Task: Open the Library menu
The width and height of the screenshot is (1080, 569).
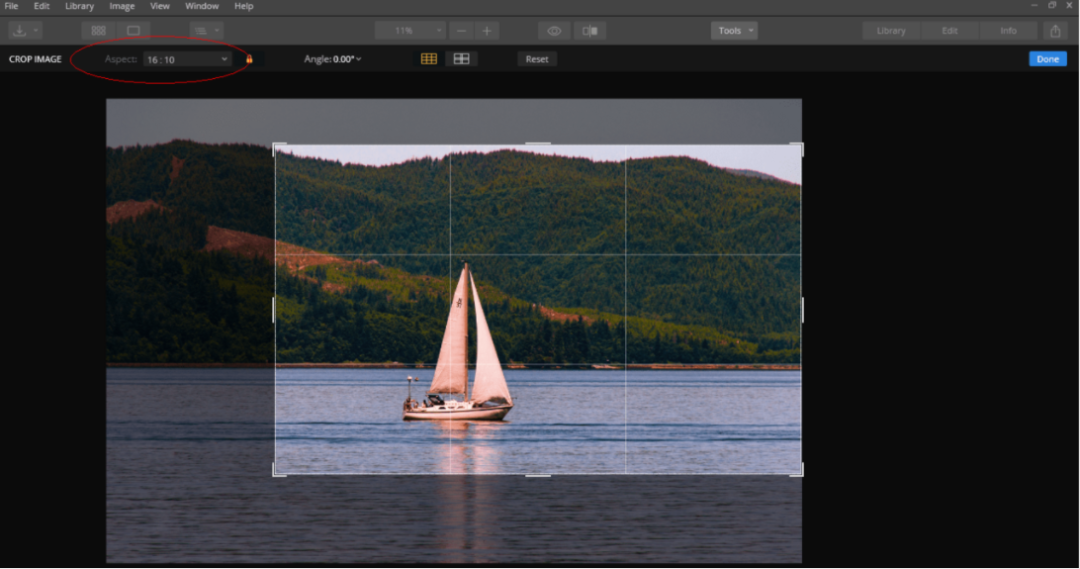Action: coord(79,6)
